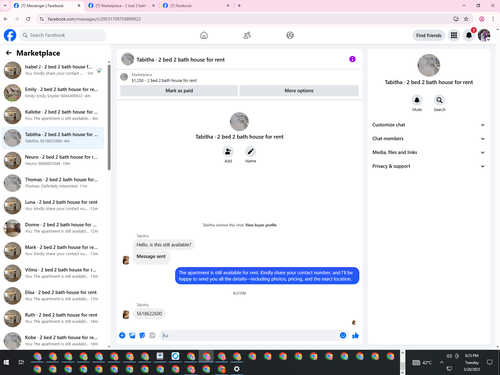Open Mark's chat in the list

[x=53, y=250]
